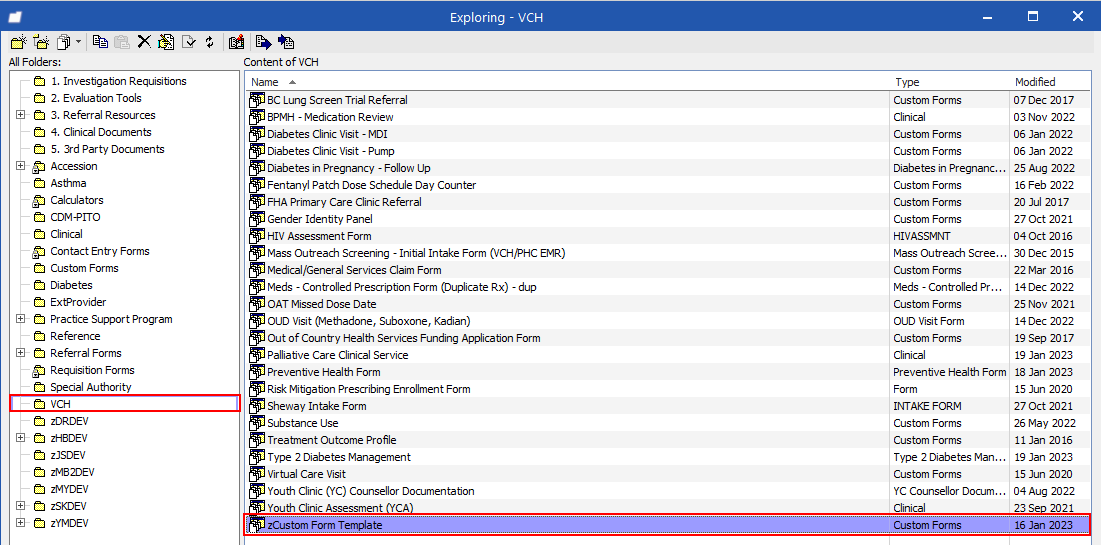Select the VCH folder in tree
This screenshot has height=545, width=1101.
(x=60, y=405)
